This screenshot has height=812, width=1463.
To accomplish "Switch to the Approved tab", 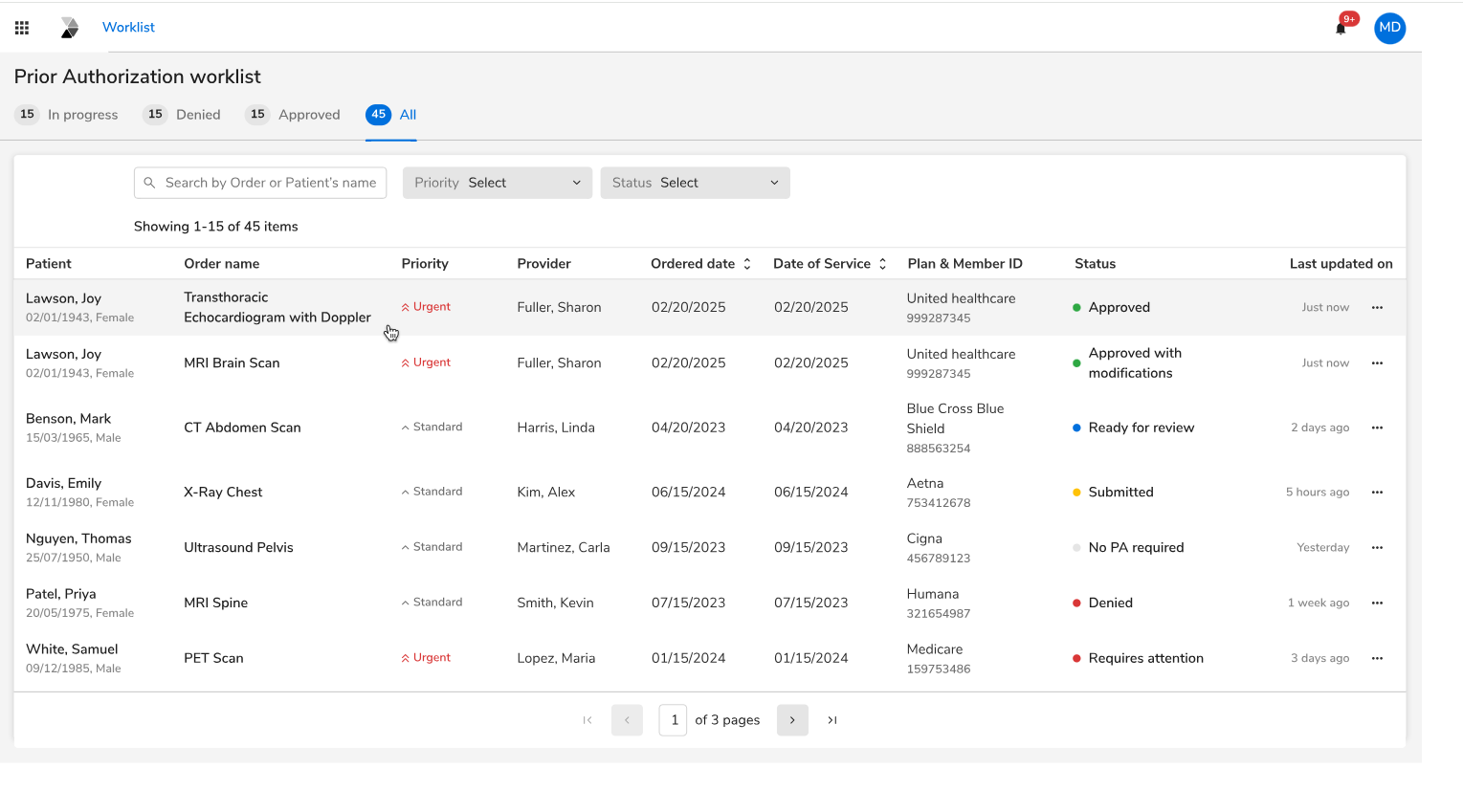I will (293, 115).
